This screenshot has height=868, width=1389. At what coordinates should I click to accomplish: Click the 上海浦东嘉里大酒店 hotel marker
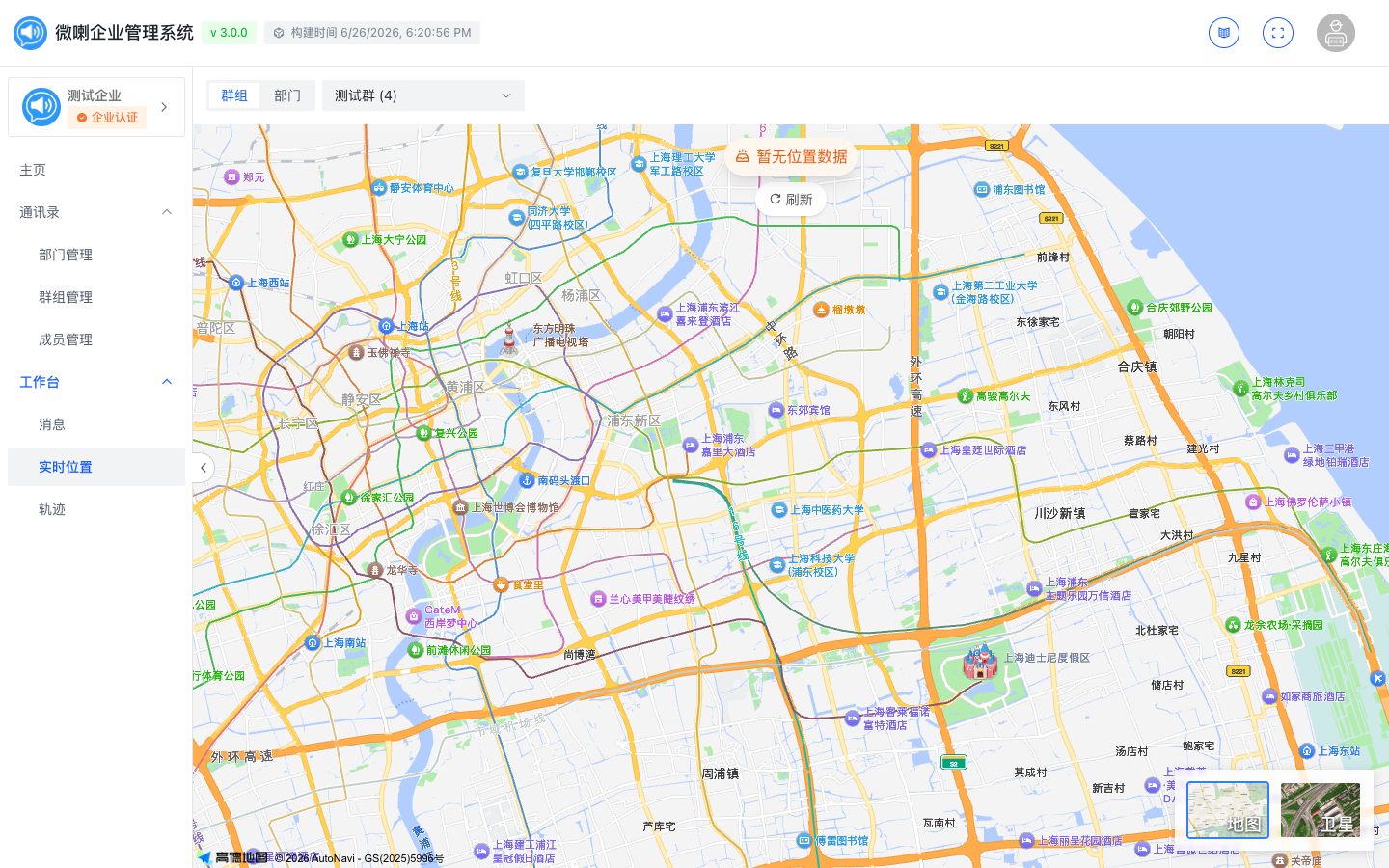(690, 445)
